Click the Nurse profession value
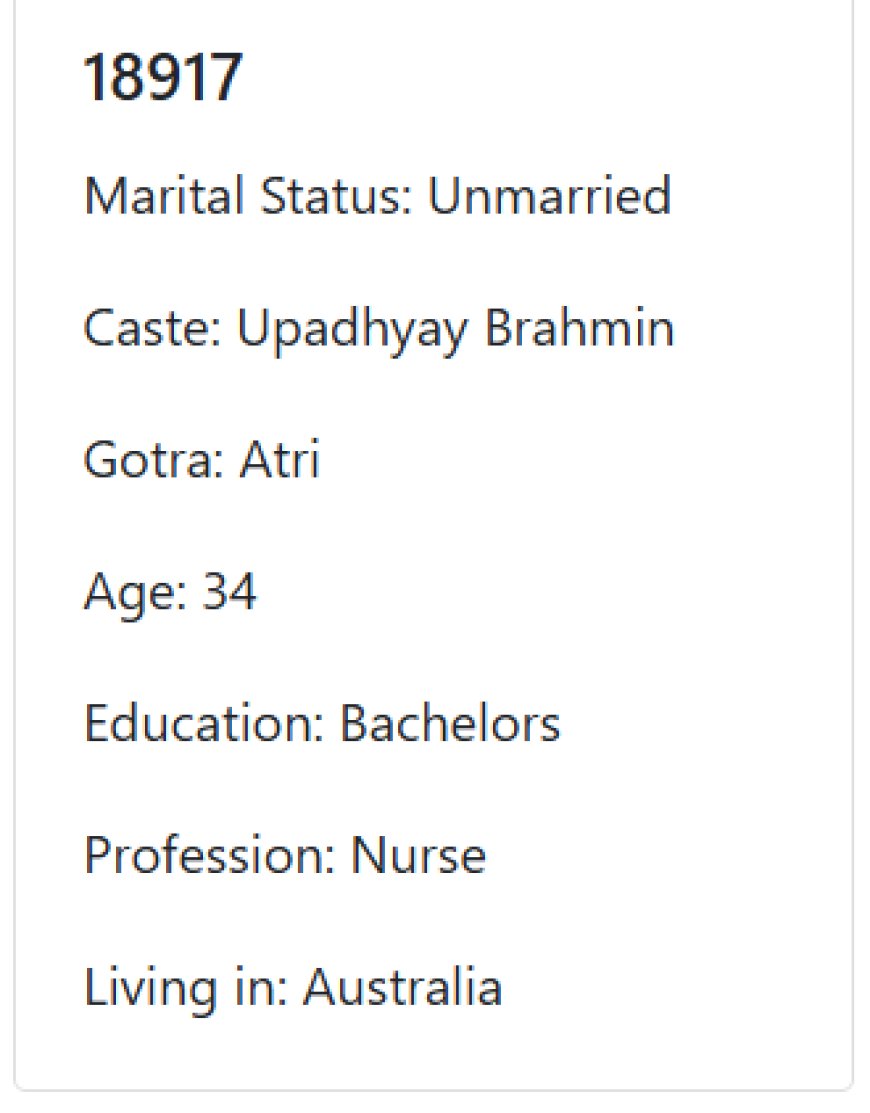870x1113 pixels. pyautogui.click(x=419, y=855)
